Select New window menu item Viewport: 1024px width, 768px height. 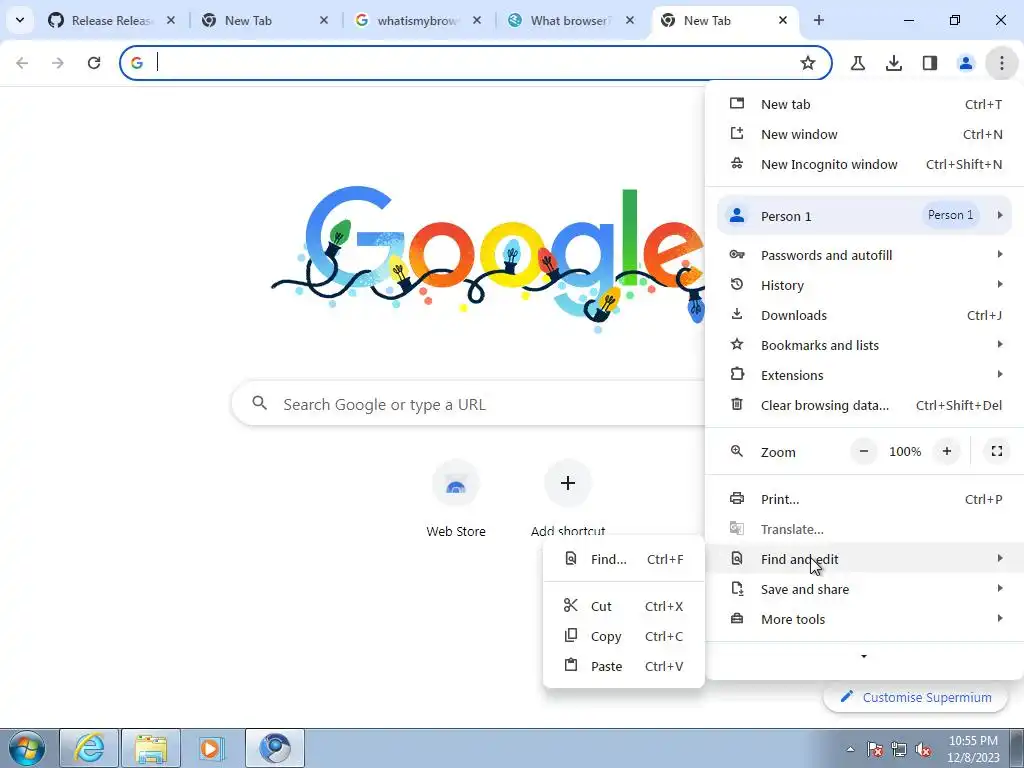[x=865, y=134]
